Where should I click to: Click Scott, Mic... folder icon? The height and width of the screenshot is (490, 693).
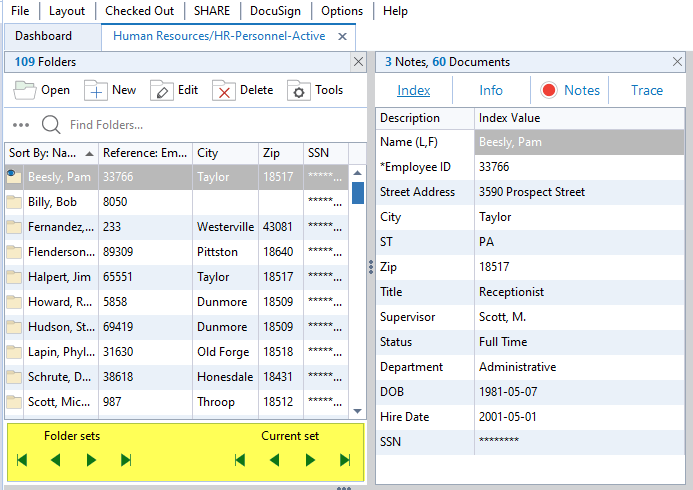[x=14, y=402]
